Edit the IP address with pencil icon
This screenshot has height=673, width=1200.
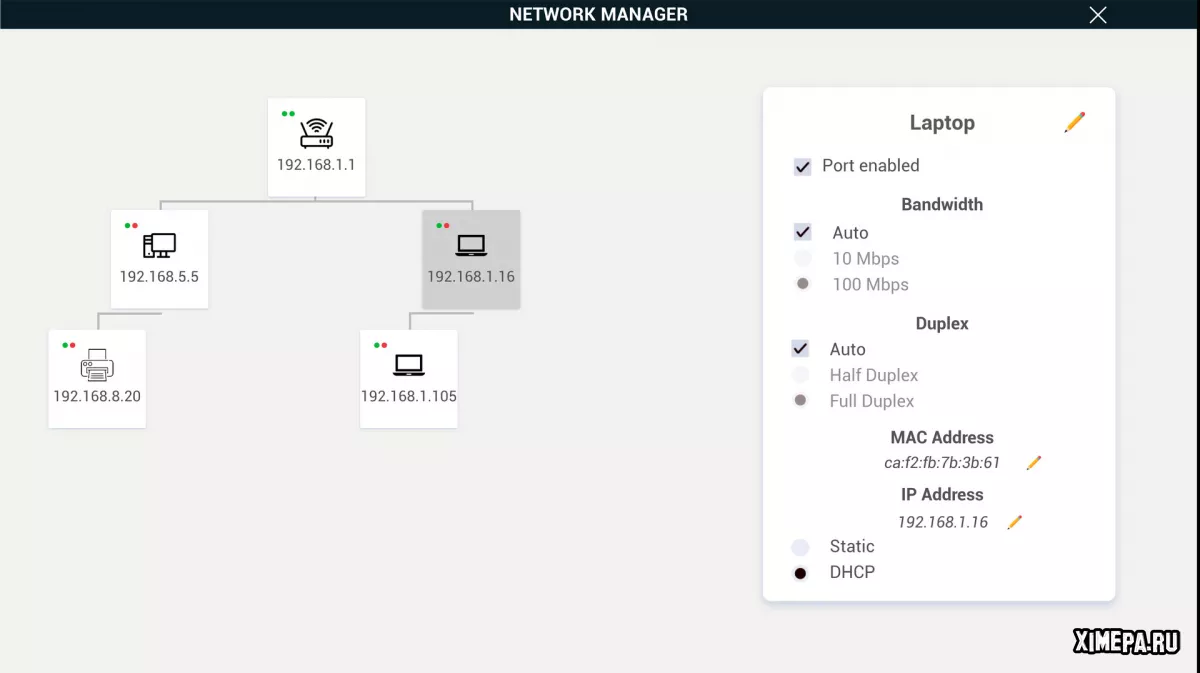pos(1015,522)
